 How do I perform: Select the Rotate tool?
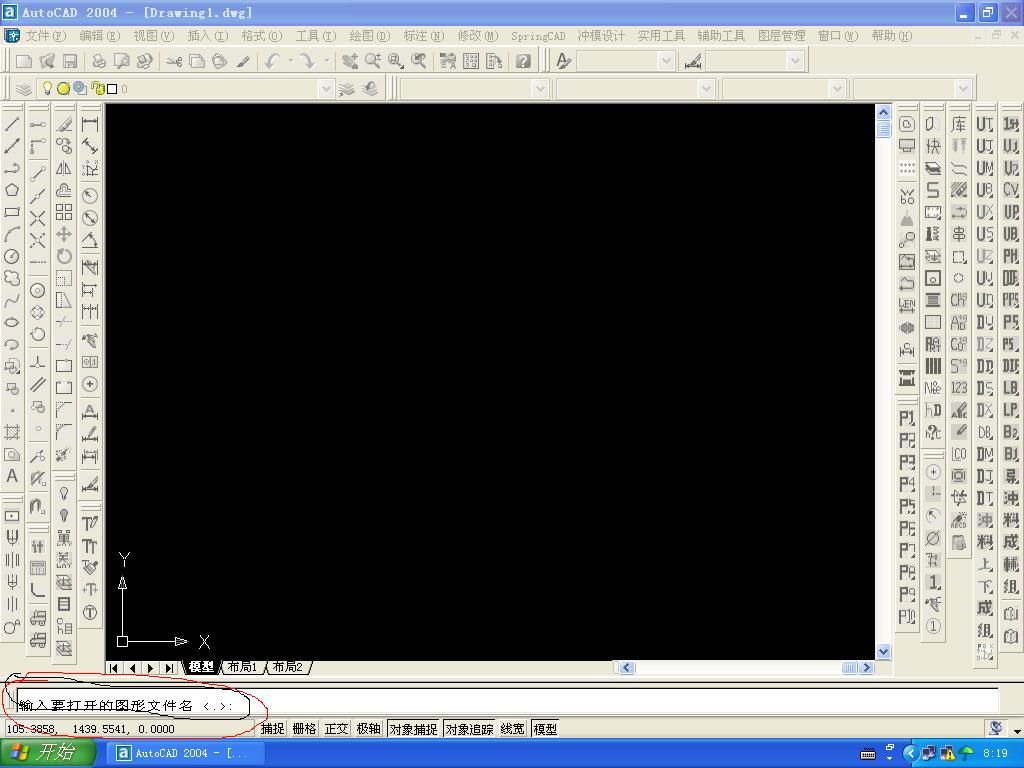[x=63, y=257]
